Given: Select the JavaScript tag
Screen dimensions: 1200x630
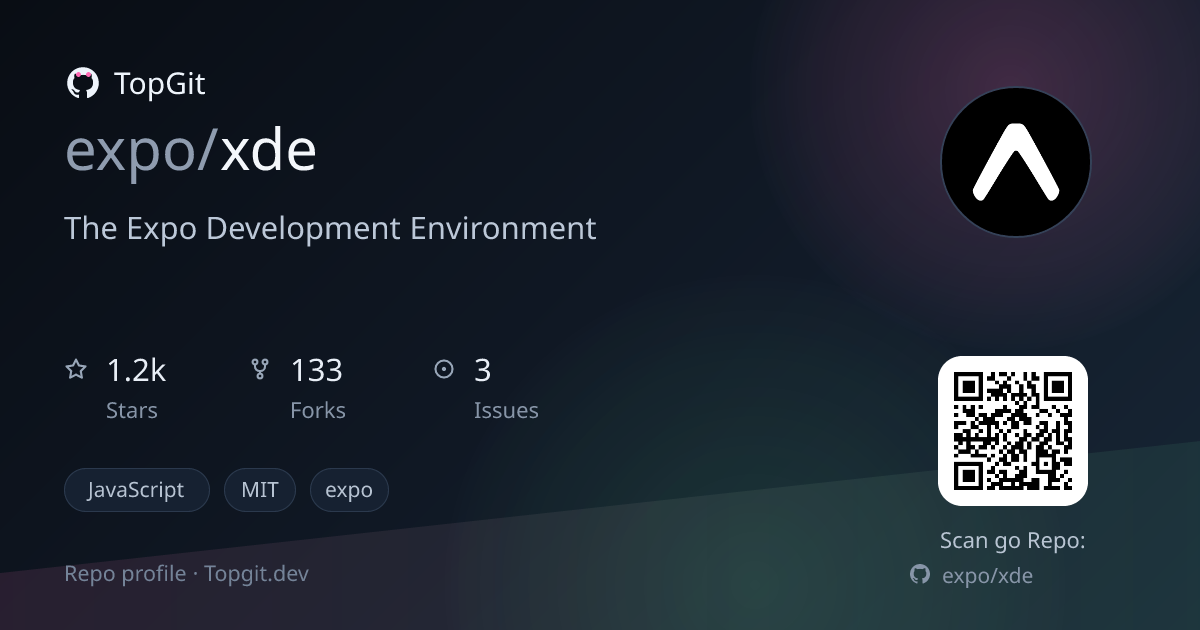Looking at the screenshot, I should click(x=136, y=490).
